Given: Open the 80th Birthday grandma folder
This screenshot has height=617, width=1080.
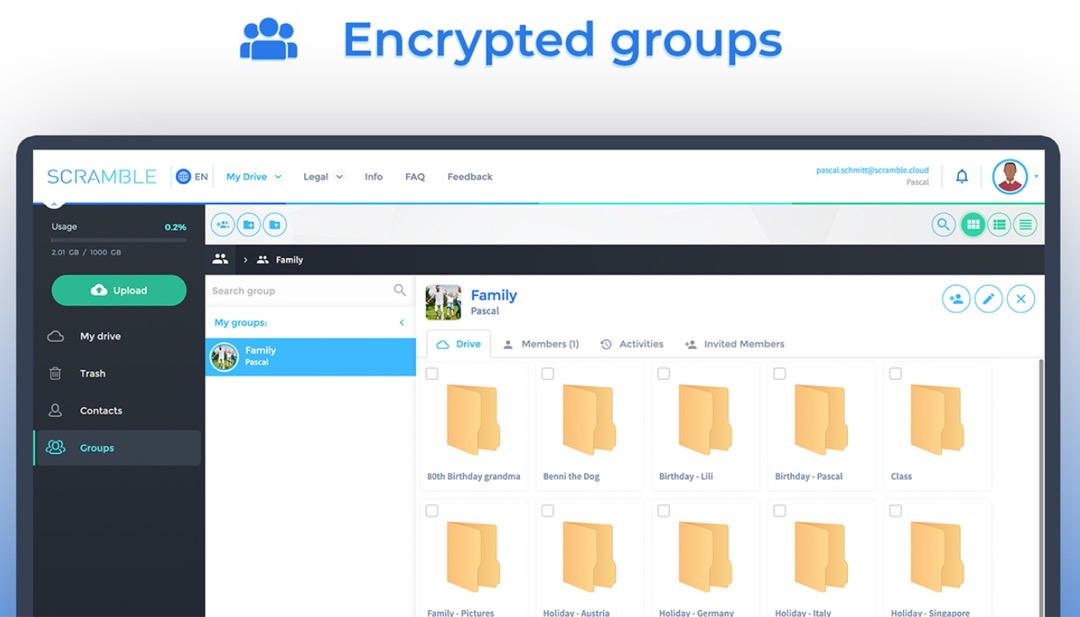Looking at the screenshot, I should tap(473, 427).
